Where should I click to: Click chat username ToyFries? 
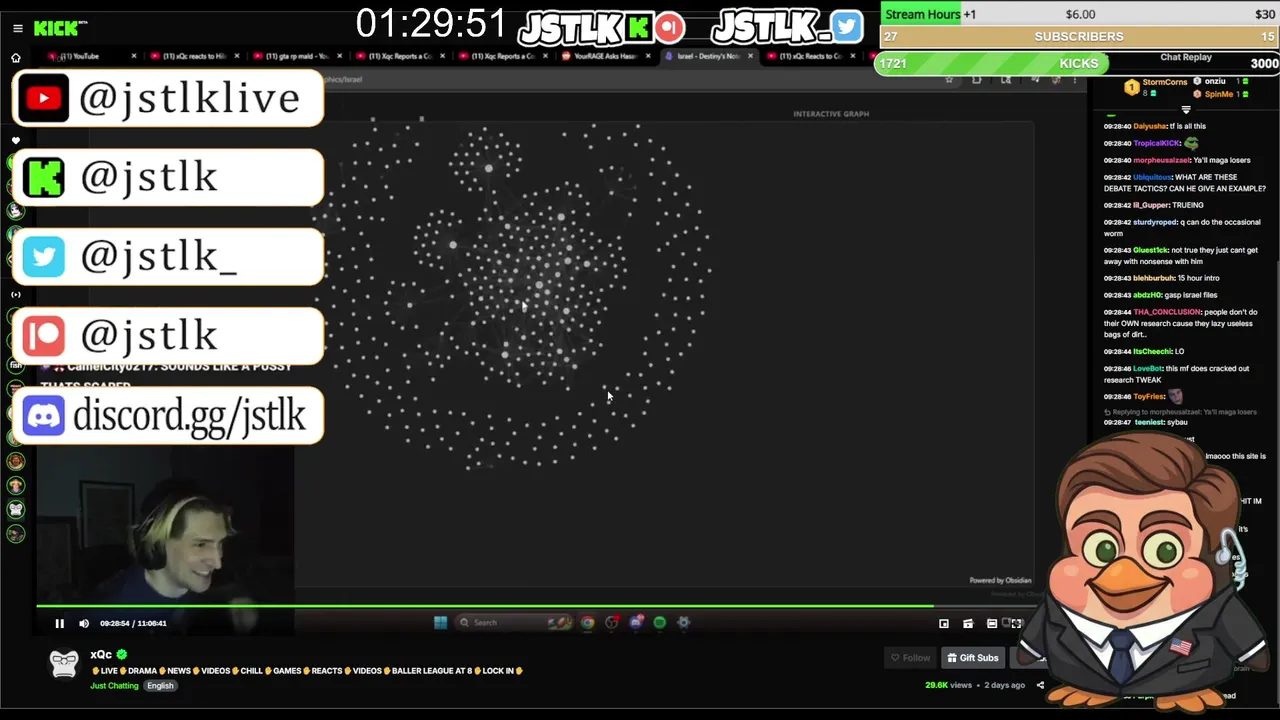(1149, 397)
